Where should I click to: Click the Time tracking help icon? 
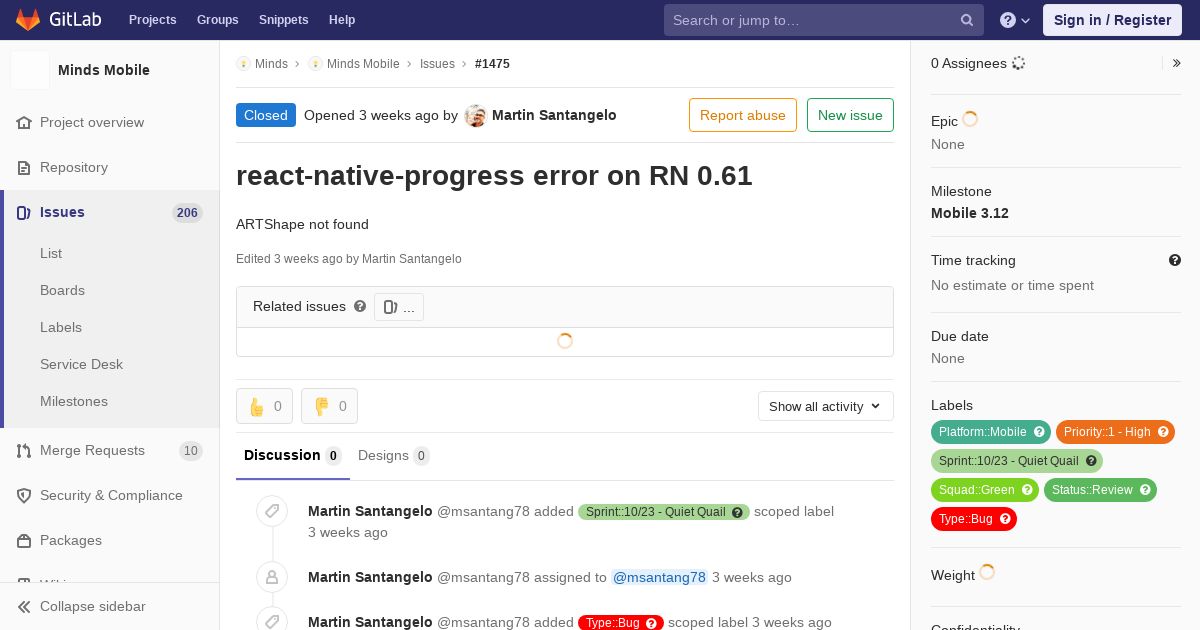point(1175,260)
